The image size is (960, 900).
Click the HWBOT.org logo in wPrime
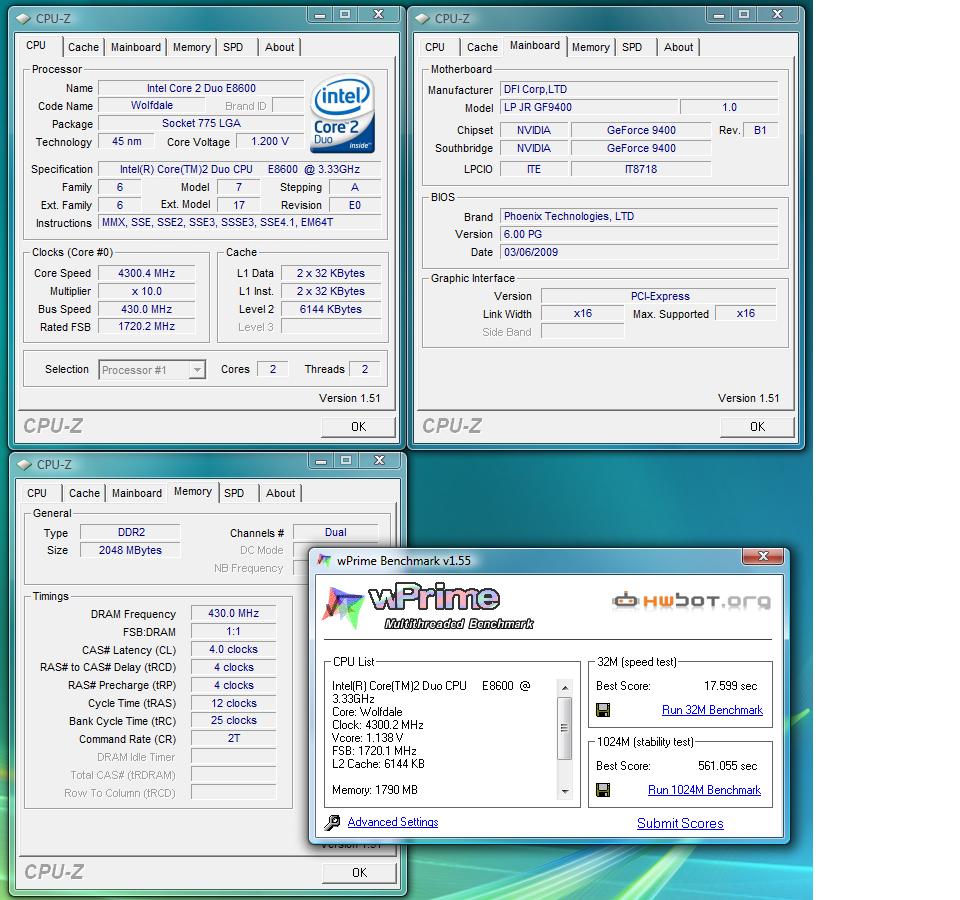coord(691,601)
